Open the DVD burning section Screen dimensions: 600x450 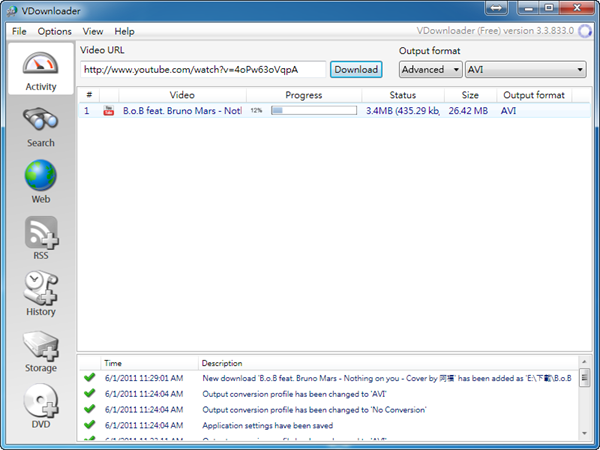pyautogui.click(x=41, y=408)
